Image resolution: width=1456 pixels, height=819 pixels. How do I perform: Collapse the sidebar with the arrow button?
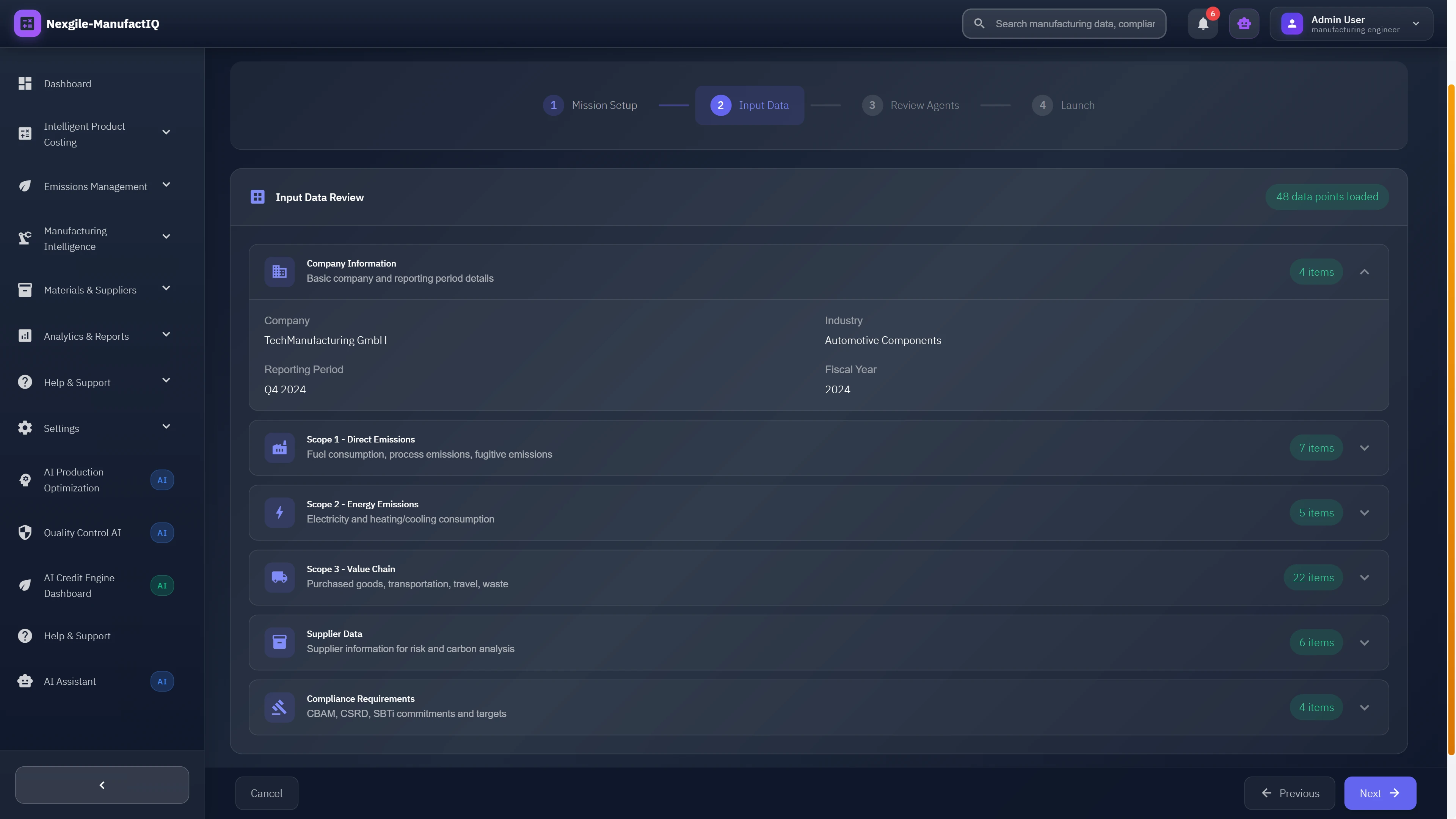pyautogui.click(x=102, y=784)
